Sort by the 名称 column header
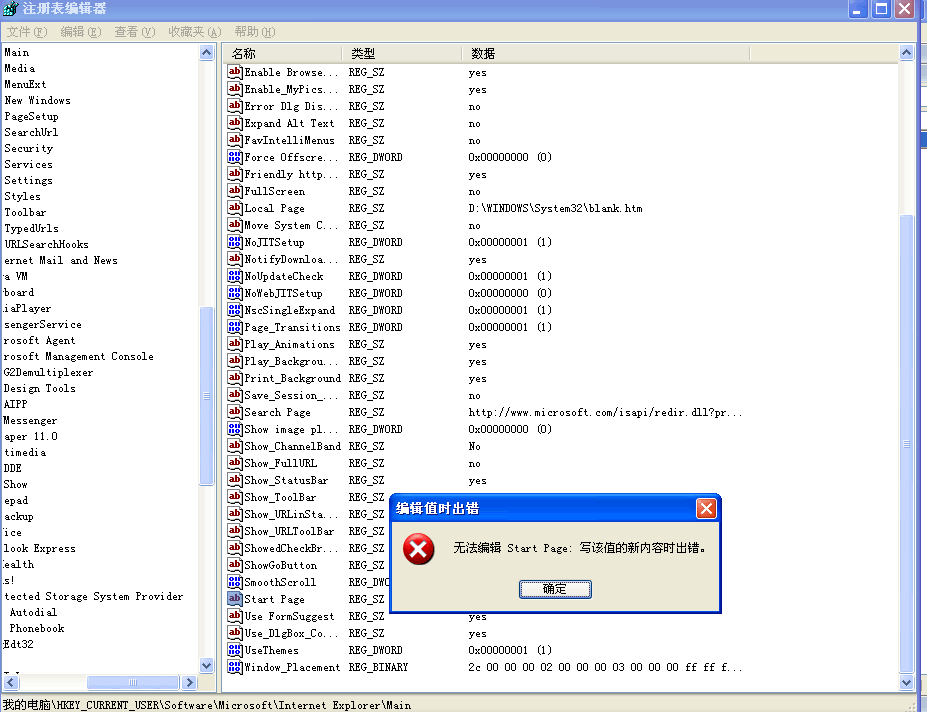 point(283,54)
